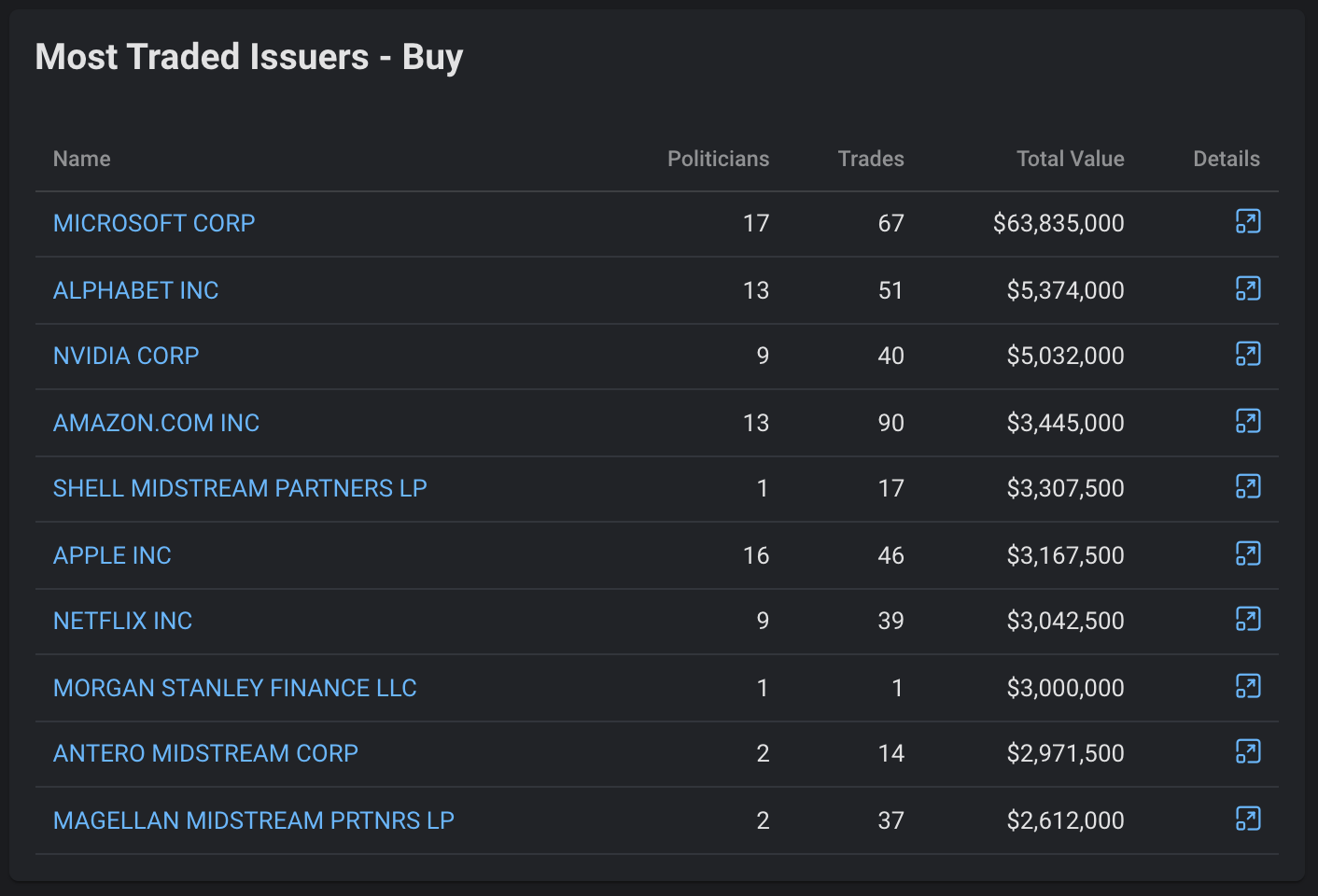1318x896 pixels.
Task: Open SHELL MIDSTREAM PARTNERS LP link
Action: [x=240, y=488]
